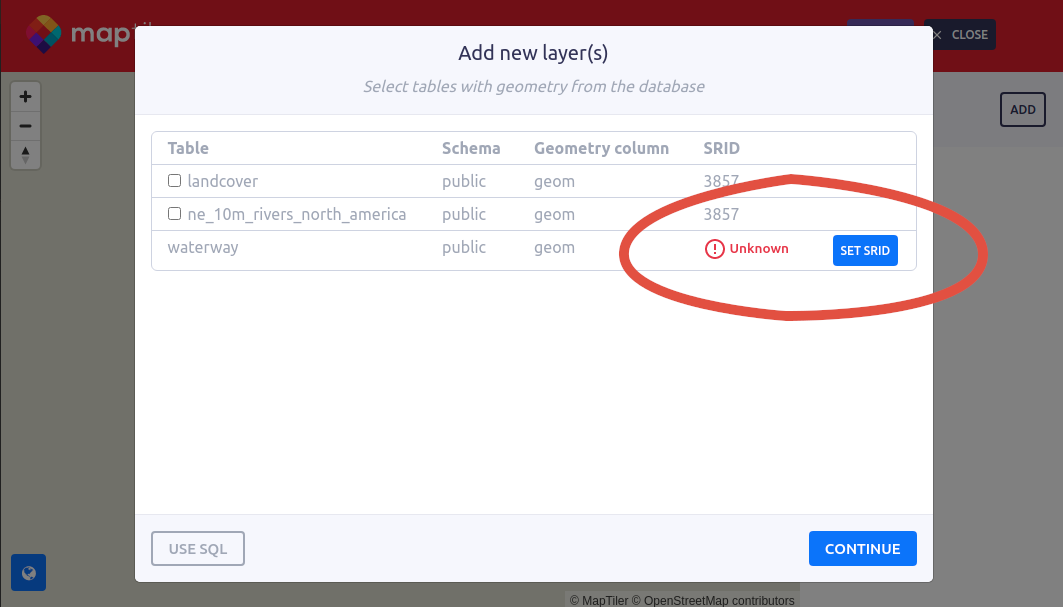Open OpenStreetMap contributors attribution link
The width and height of the screenshot is (1063, 607).
click(719, 601)
